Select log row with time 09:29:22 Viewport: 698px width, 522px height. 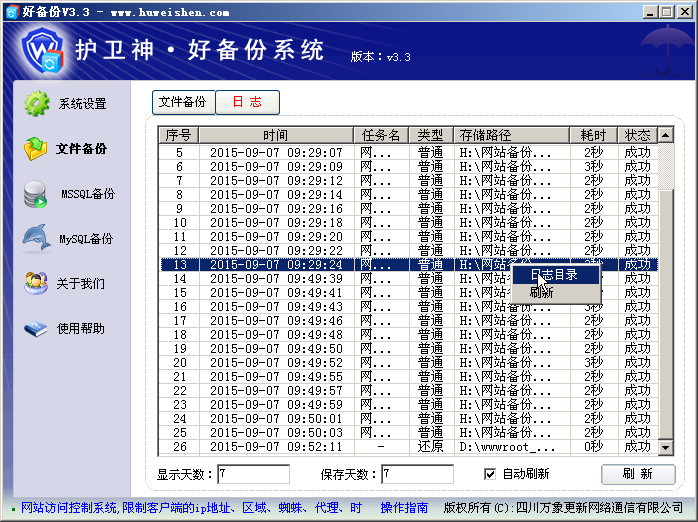[x=409, y=251]
